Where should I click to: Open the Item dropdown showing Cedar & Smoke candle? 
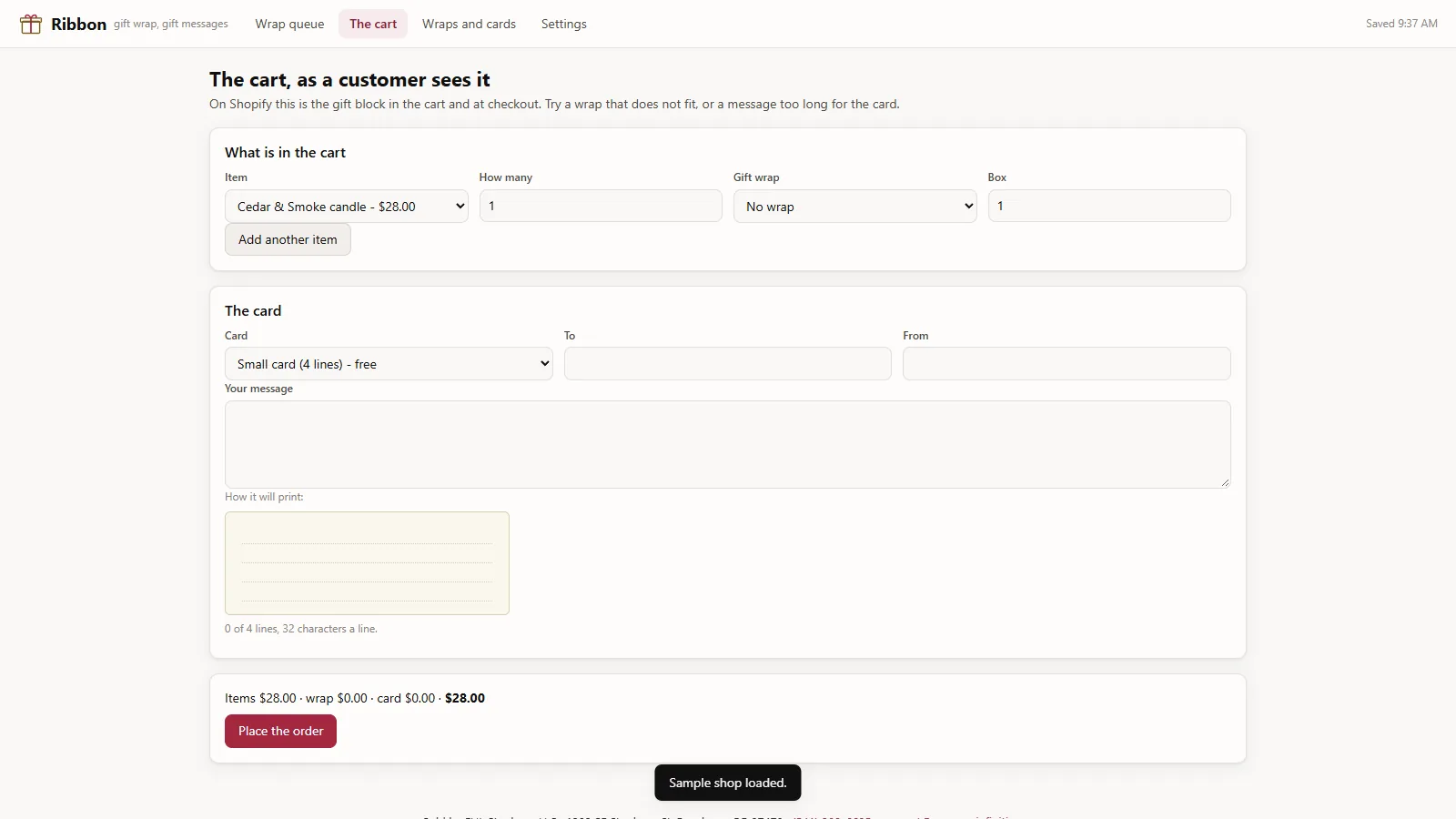[347, 207]
